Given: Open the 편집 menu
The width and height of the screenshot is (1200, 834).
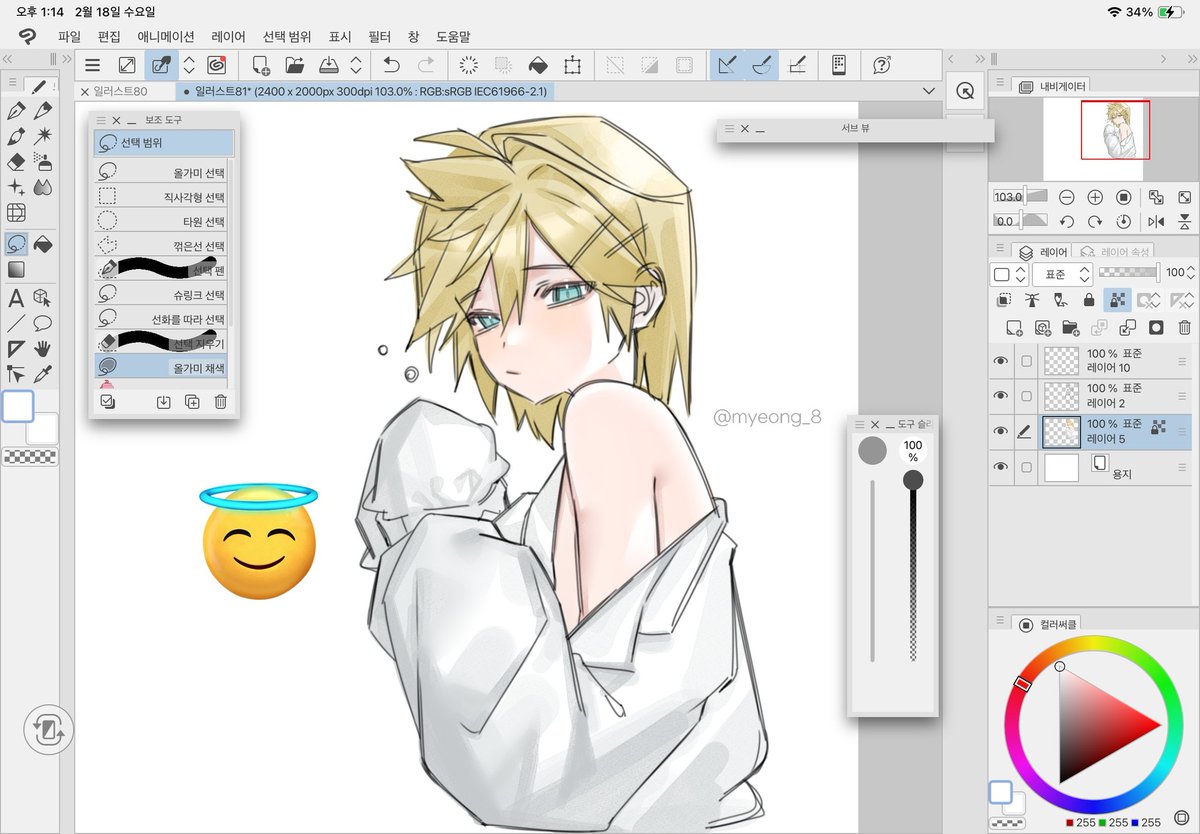Looking at the screenshot, I should tap(109, 36).
